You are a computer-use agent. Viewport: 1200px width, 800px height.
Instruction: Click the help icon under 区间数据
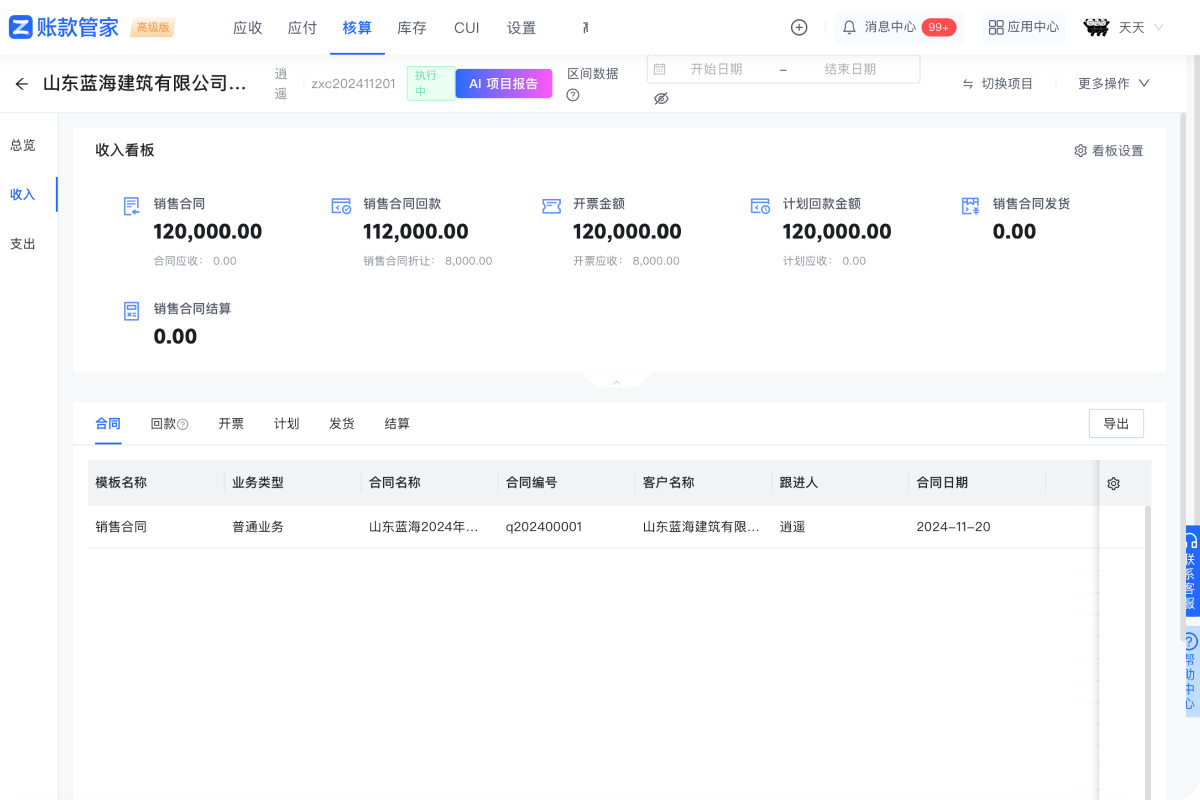[x=573, y=96]
